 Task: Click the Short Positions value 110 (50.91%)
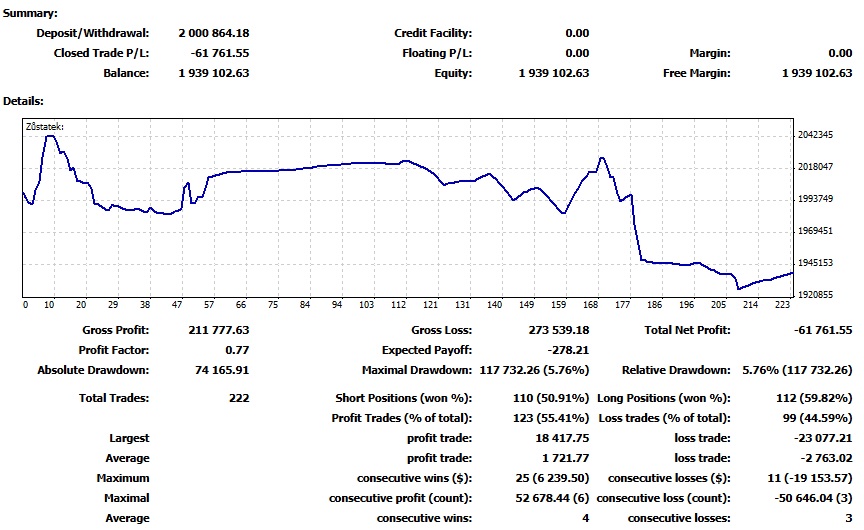coord(551,398)
